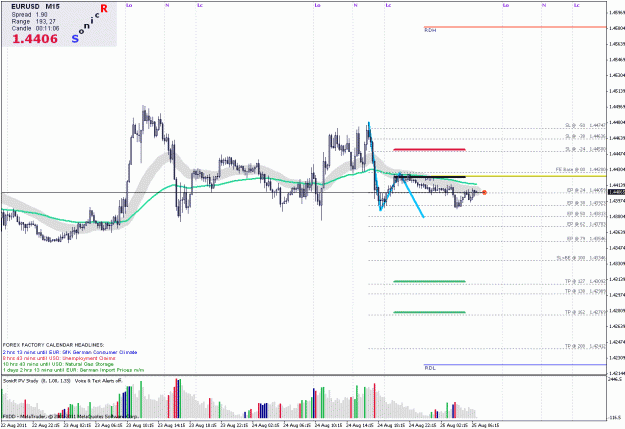The image size is (625, 429).
Task: Select the Range 193, 27 readout
Action: pos(33,22)
